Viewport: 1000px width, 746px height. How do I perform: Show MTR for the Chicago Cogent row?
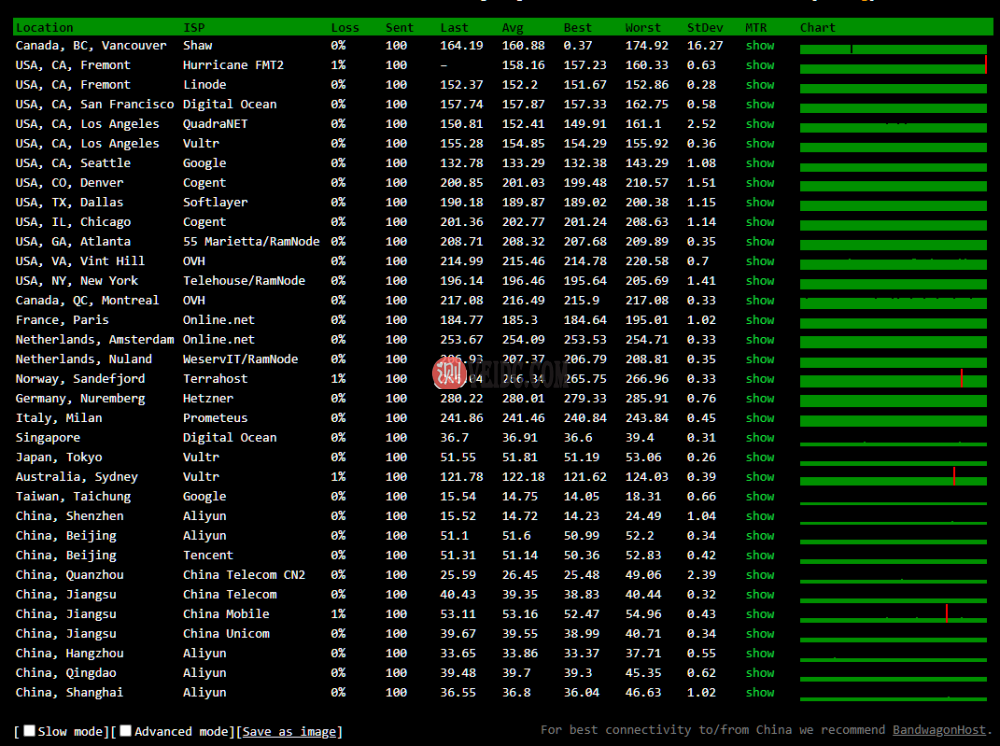[760, 222]
